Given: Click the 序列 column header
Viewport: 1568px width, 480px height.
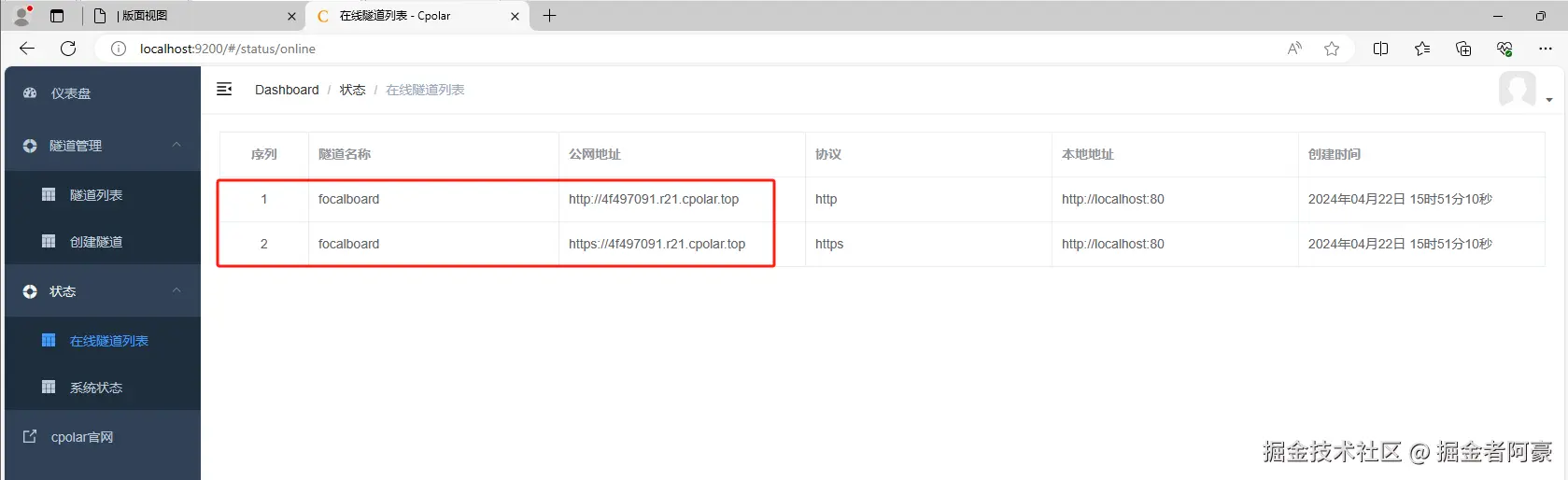Looking at the screenshot, I should click(264, 154).
